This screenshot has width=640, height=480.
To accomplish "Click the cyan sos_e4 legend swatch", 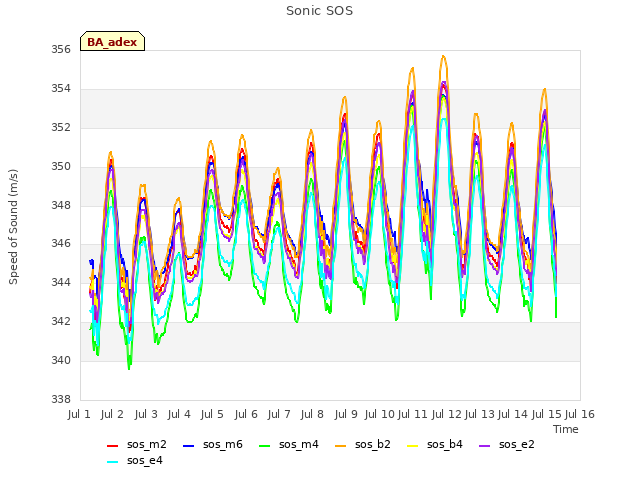I will click(x=112, y=462).
